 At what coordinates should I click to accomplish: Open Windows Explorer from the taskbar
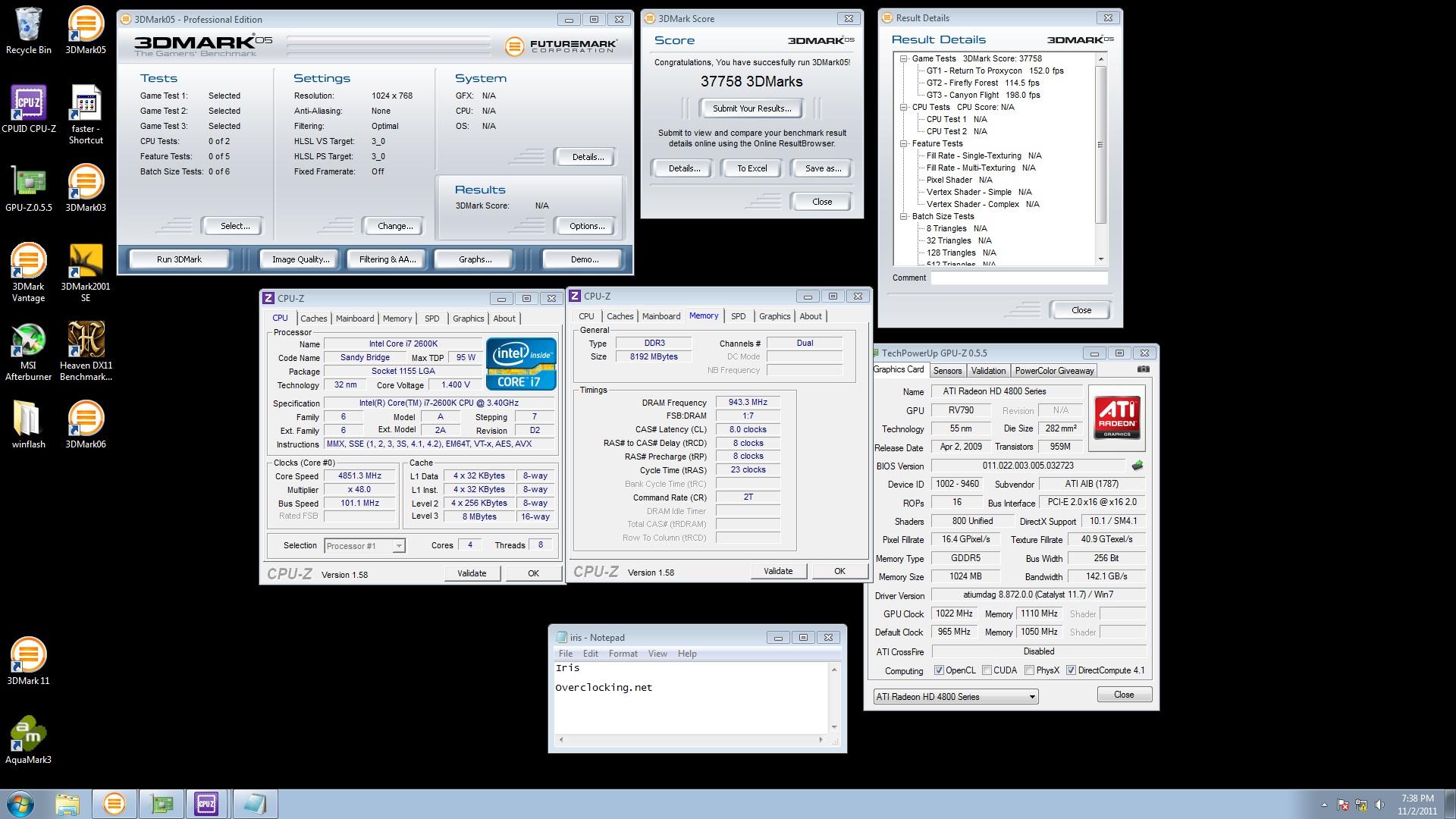(x=67, y=804)
